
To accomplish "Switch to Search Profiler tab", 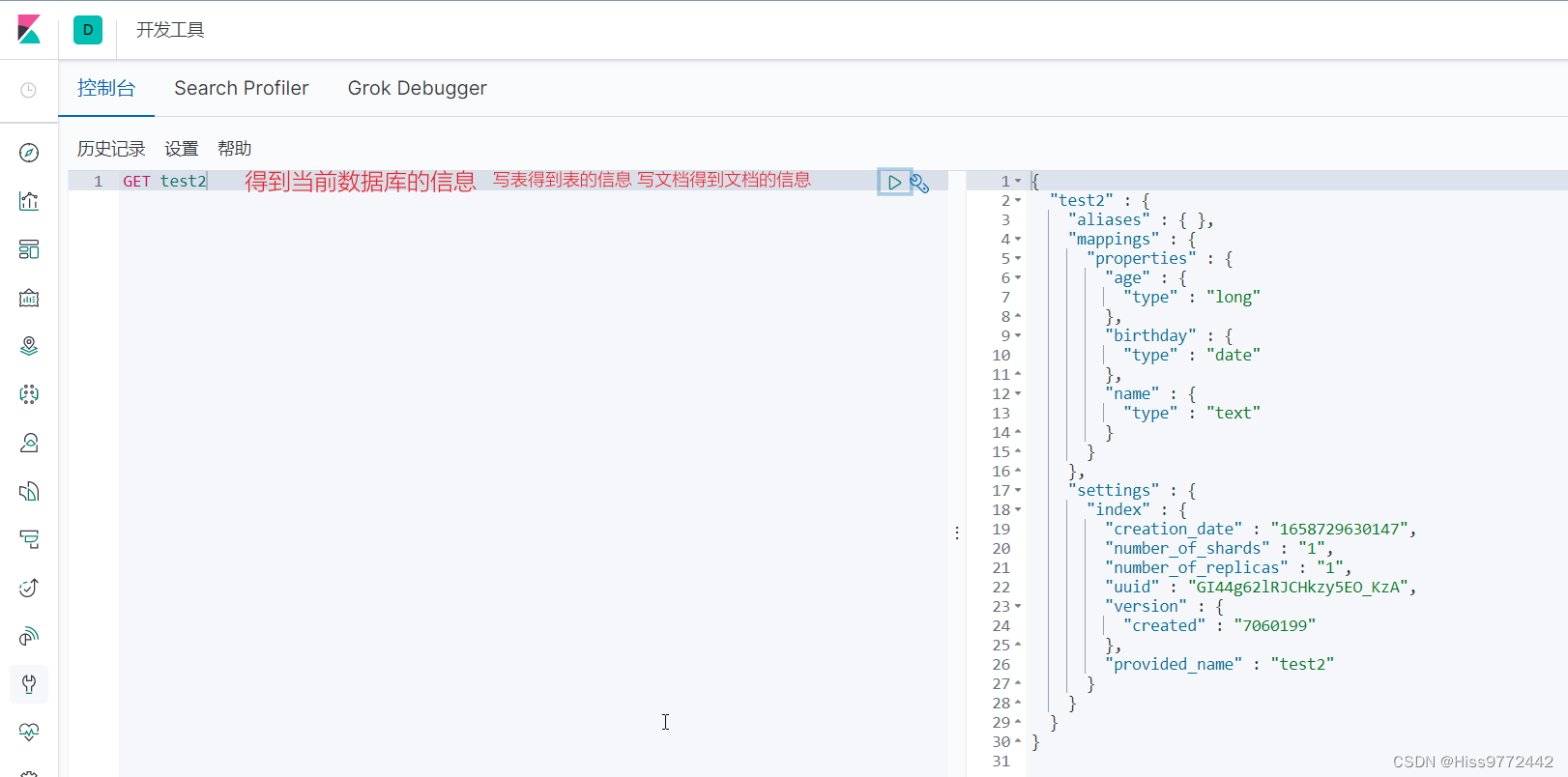I will coord(242,88).
